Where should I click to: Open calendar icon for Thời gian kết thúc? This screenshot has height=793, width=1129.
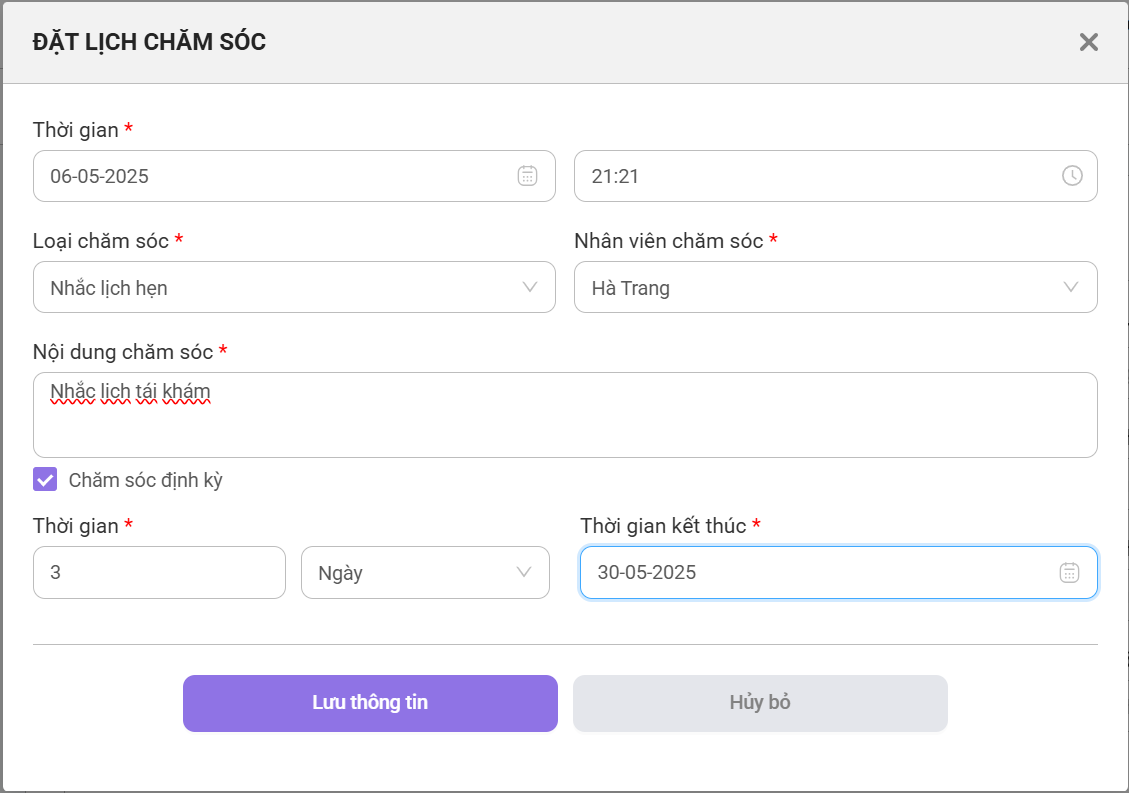click(1069, 573)
